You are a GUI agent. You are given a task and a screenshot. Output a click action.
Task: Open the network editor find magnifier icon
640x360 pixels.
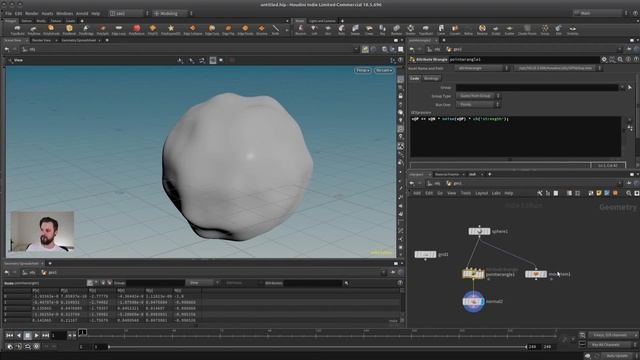point(629,193)
